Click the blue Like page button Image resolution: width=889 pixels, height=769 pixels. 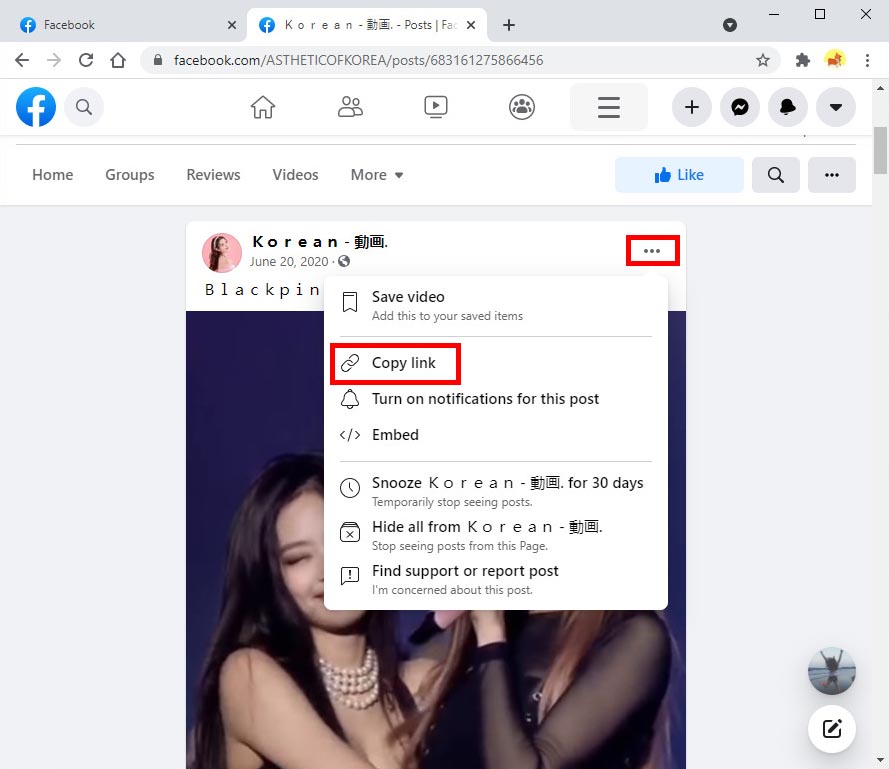679,175
